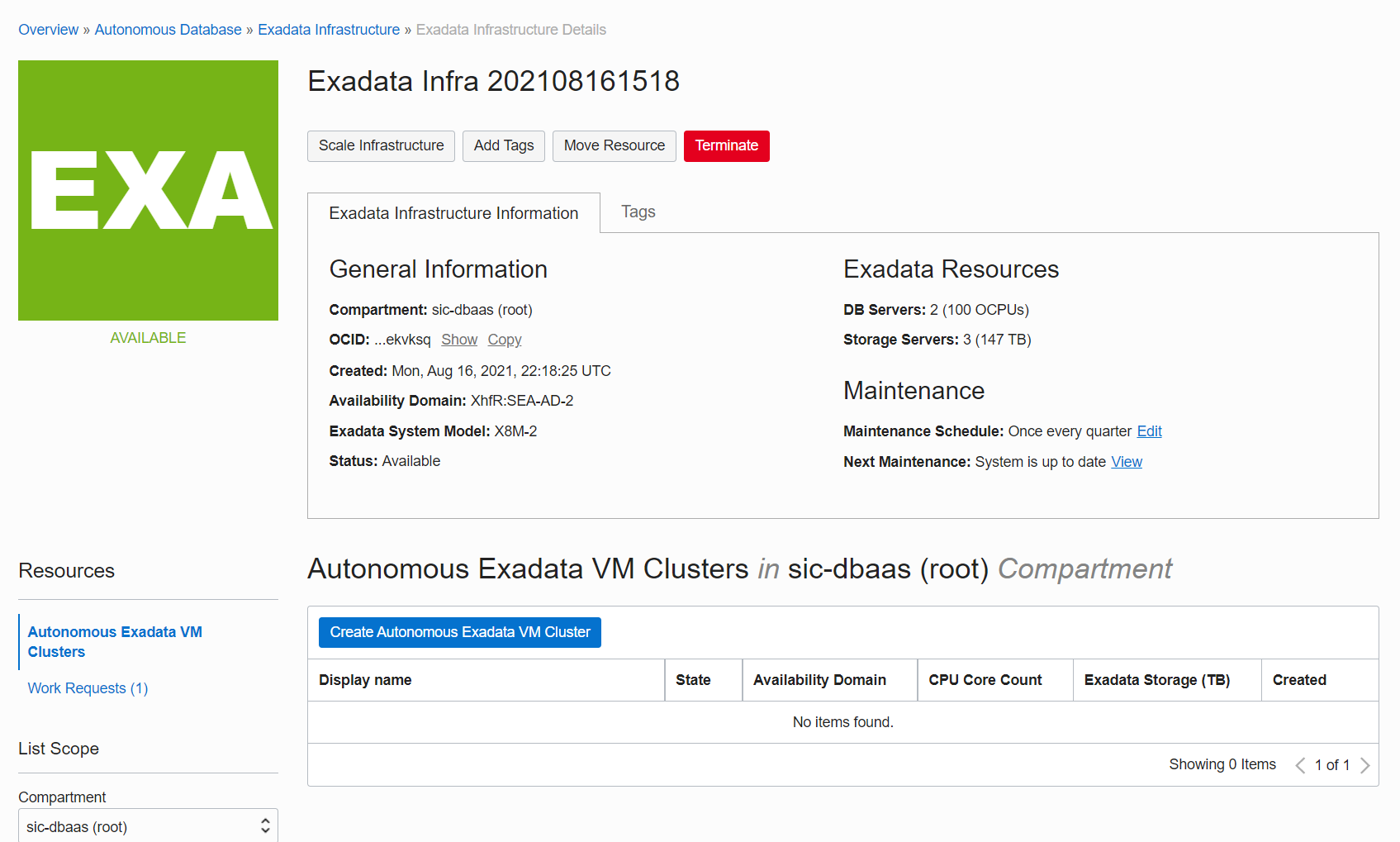Click the green EXA infrastructure logo
Screen dimensions: 1400x842
148,190
